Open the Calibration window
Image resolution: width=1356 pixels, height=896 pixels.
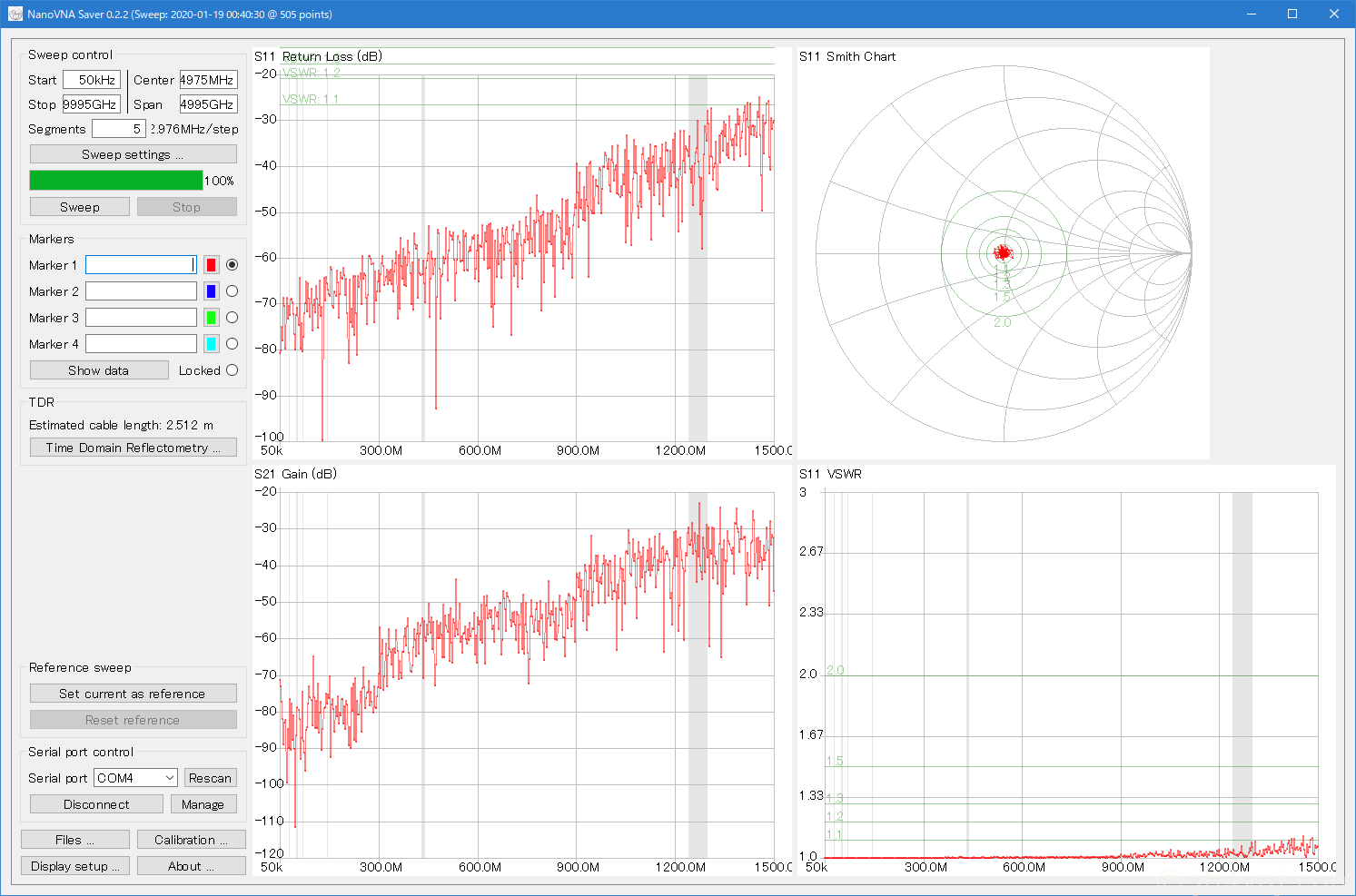(x=192, y=840)
